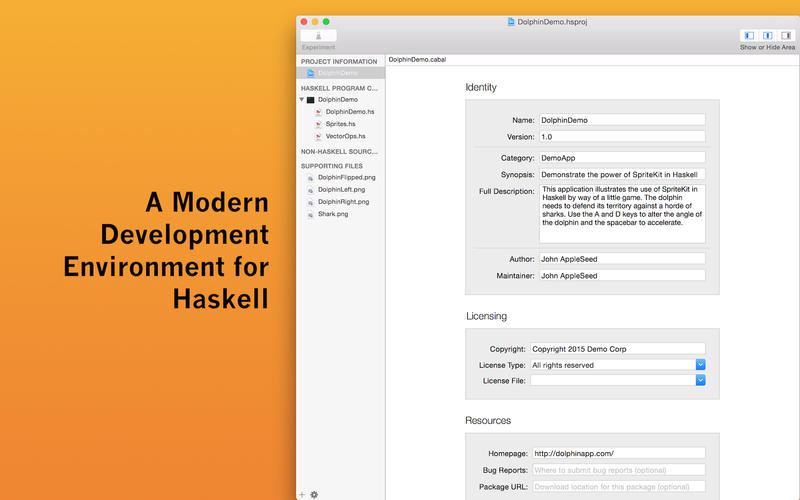Select the DolphinDemo.hs file icon
The height and width of the screenshot is (500, 800).
(318, 112)
